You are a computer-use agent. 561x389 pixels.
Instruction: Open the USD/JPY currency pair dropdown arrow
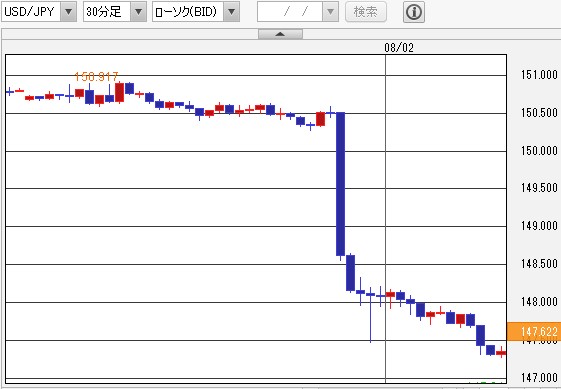(x=68, y=12)
